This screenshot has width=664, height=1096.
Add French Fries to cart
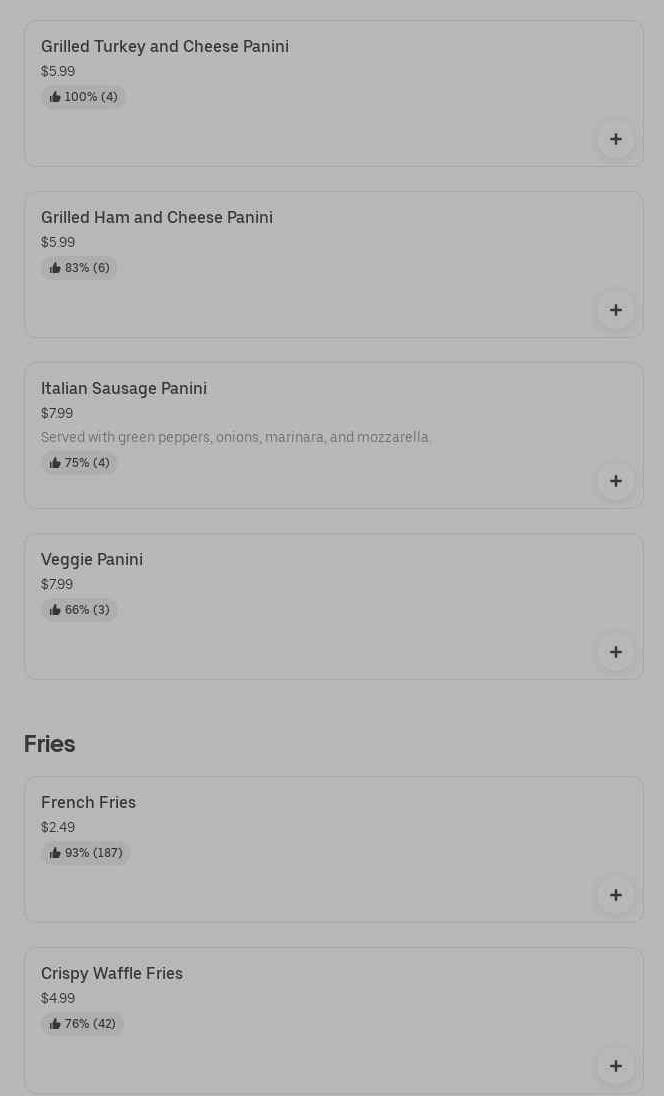(x=615, y=895)
